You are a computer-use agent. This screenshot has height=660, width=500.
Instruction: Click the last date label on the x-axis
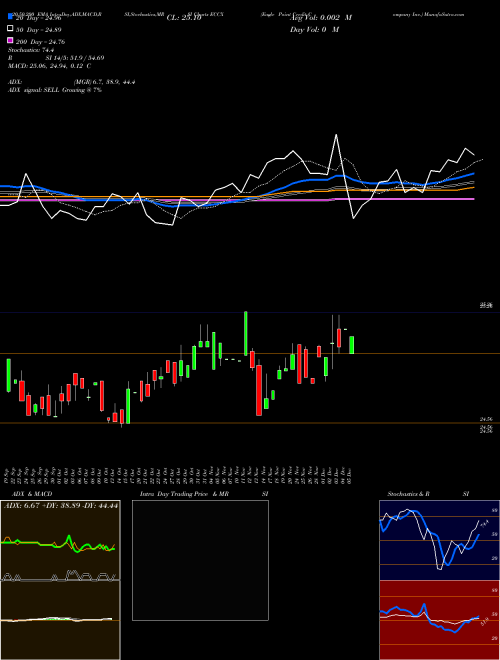click(350, 475)
